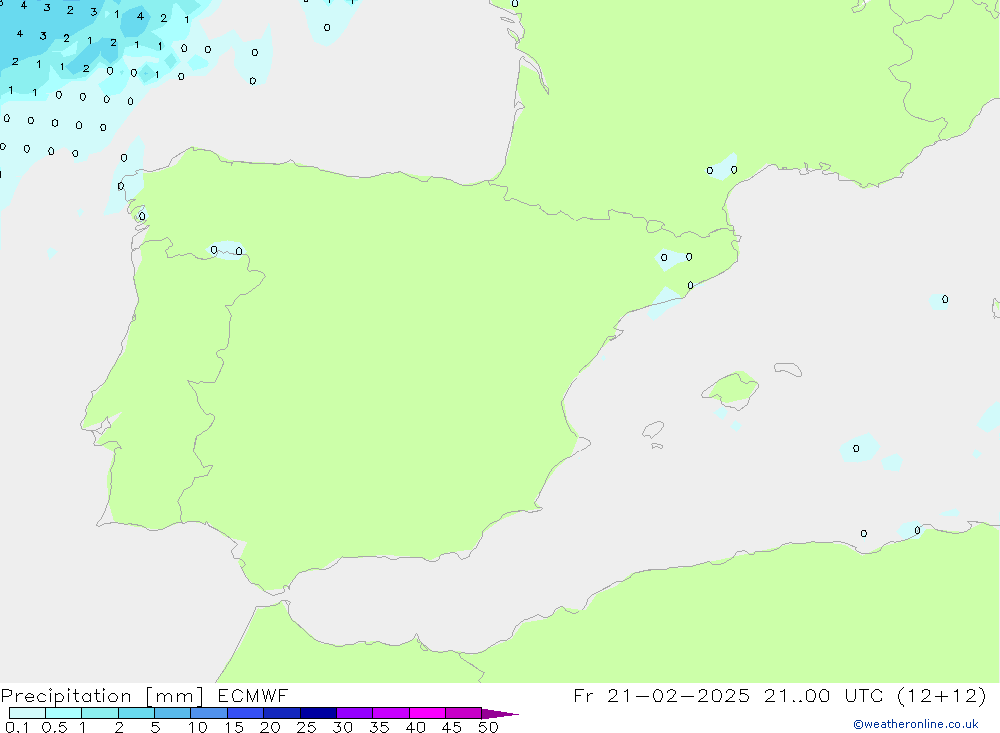The width and height of the screenshot is (1000, 733).
Task: Click the "(12+12)" forecast offset text
Action: click(x=941, y=695)
